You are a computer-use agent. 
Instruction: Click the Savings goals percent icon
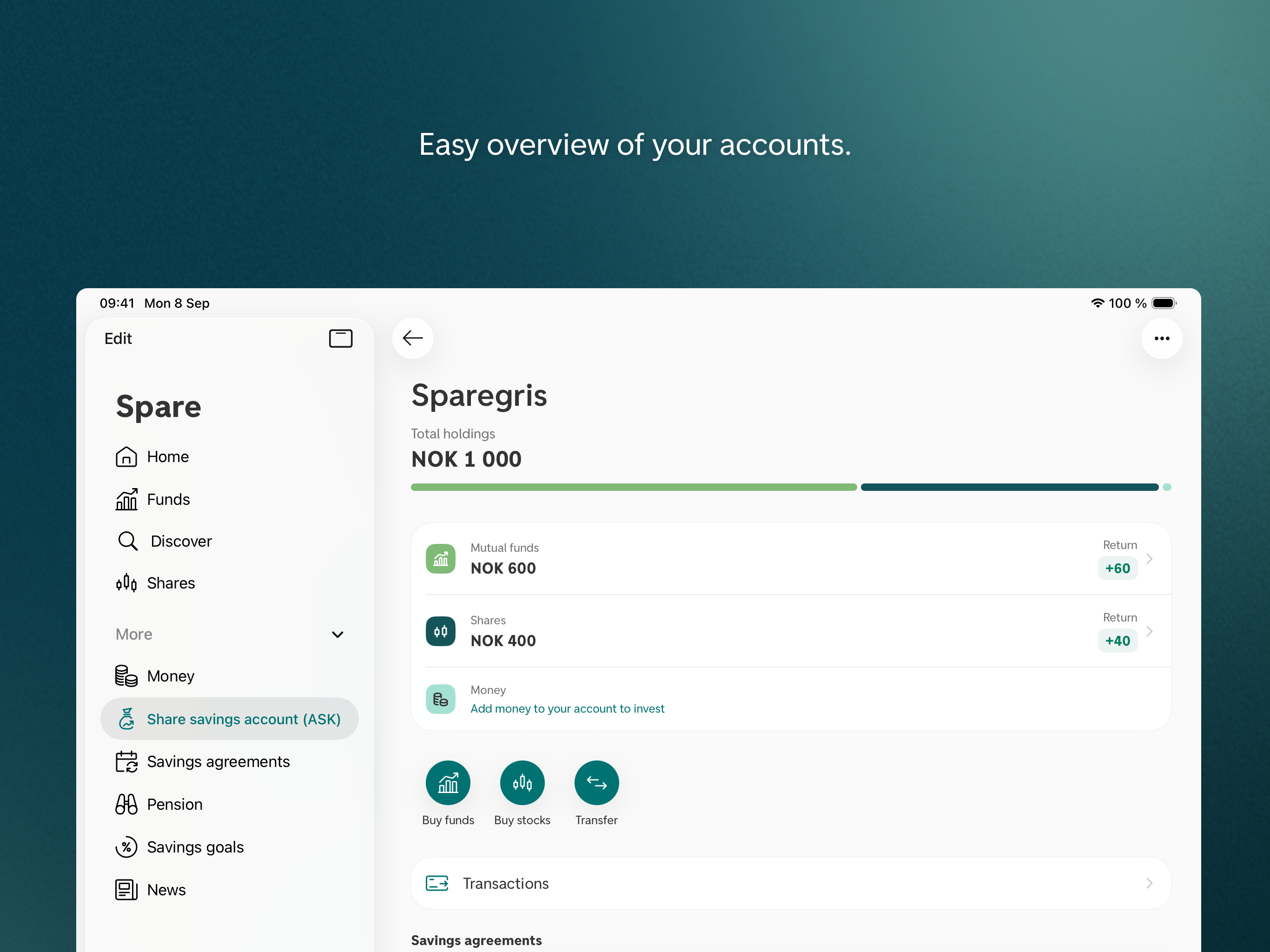click(x=126, y=847)
